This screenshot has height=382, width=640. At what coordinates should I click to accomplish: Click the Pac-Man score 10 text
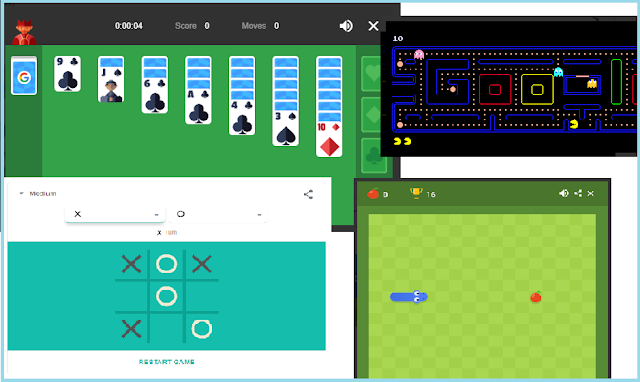coord(398,38)
